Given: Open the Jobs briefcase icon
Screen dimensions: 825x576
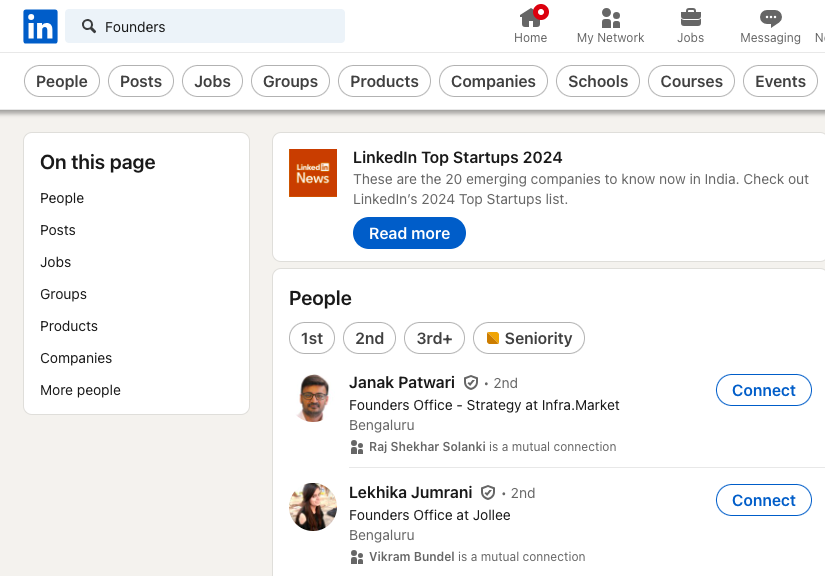Looking at the screenshot, I should (690, 18).
